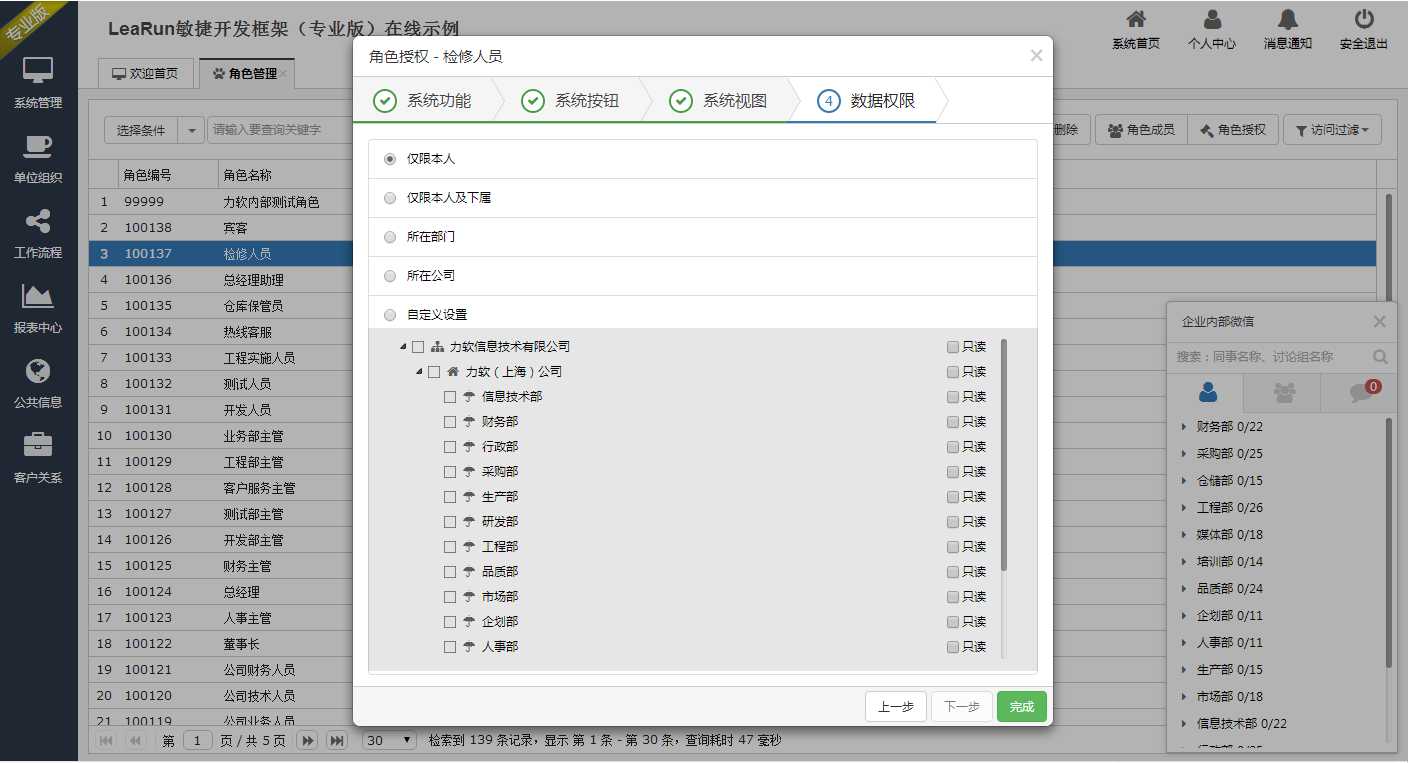Image resolution: width=1408 pixels, height=763 pixels.
Task: Check the 信息技术部 tree checkbox
Action: [450, 397]
